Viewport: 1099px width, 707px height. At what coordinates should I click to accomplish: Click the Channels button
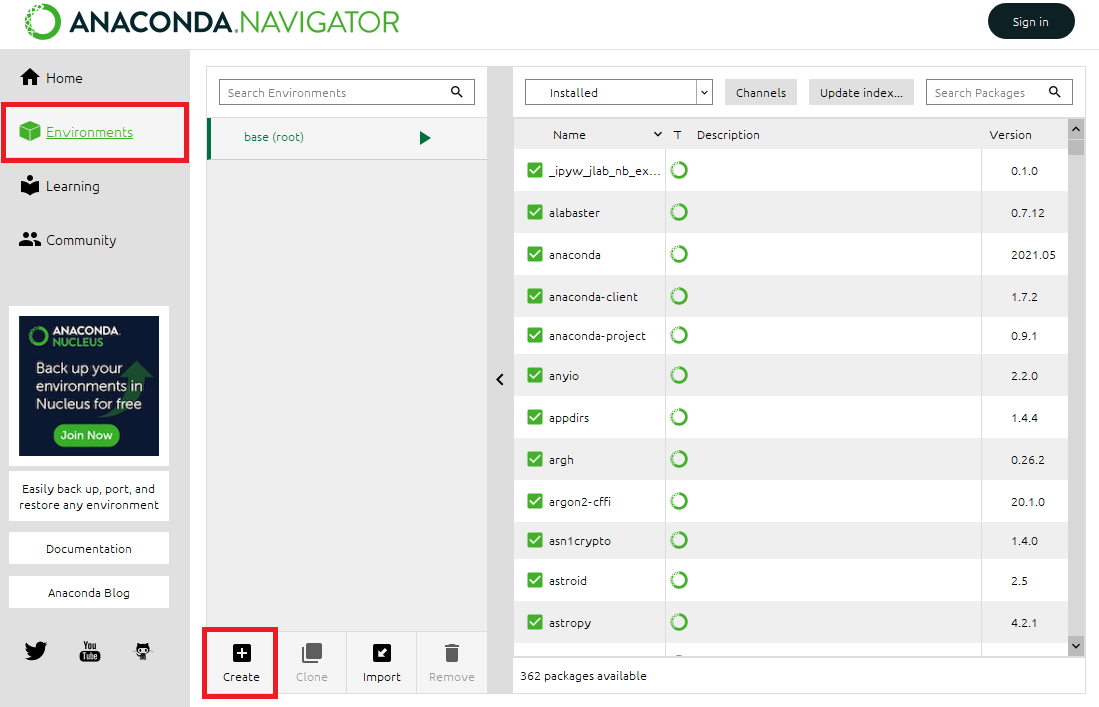coord(760,92)
